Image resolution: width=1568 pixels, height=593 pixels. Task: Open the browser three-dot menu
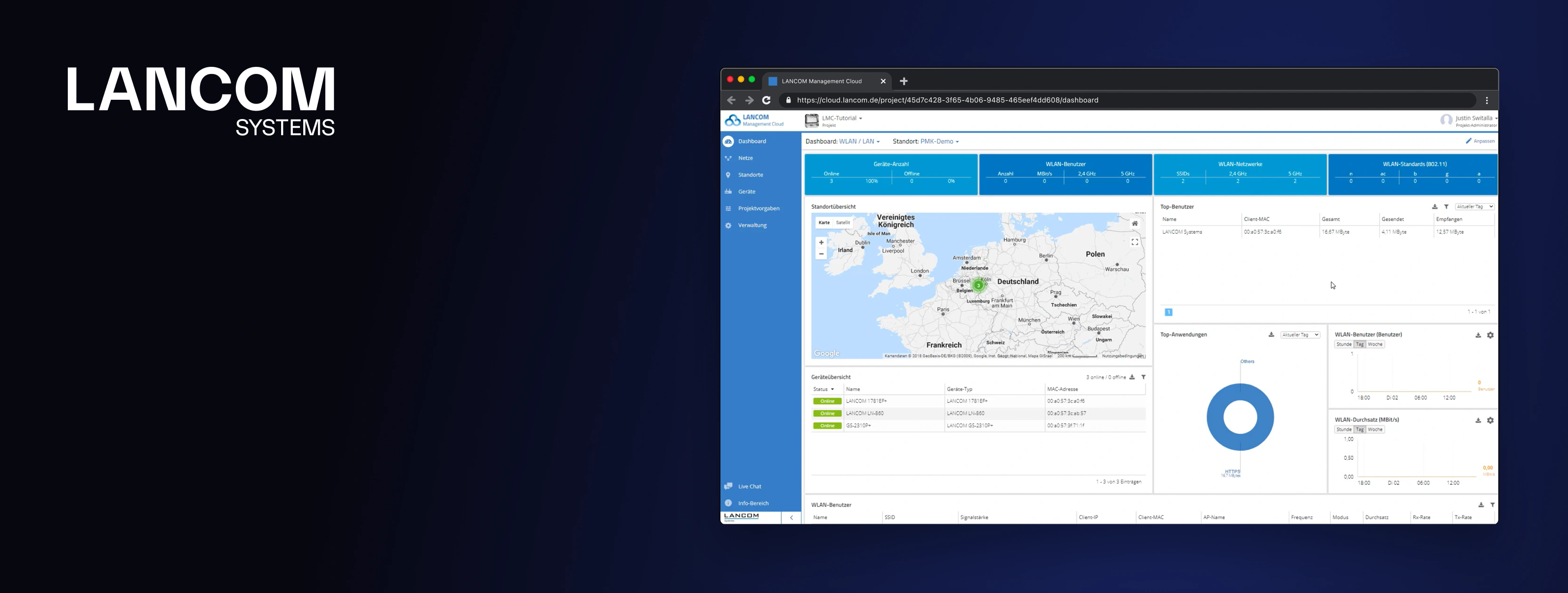[x=1487, y=100]
